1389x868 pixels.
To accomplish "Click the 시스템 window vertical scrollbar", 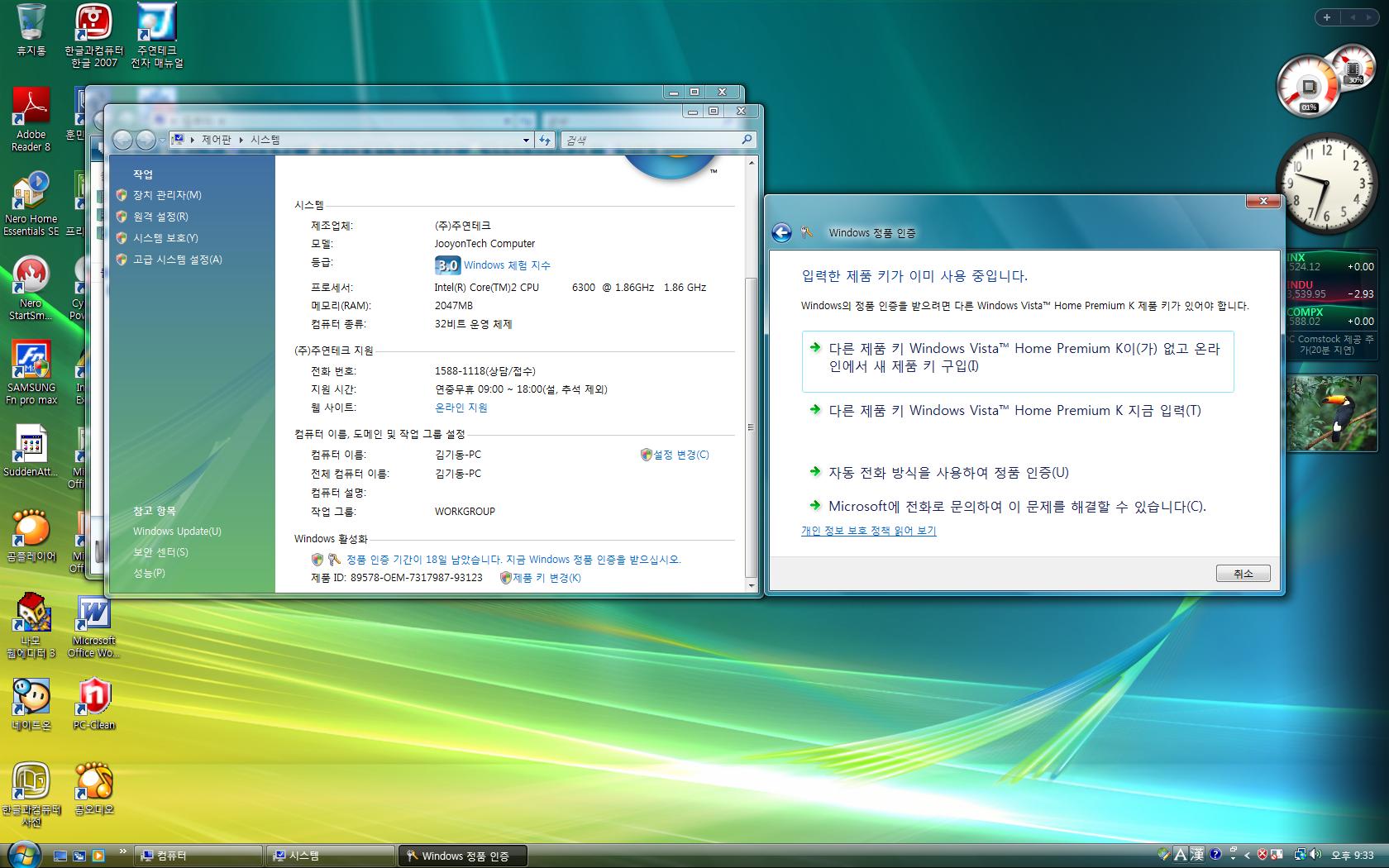I will click(751, 374).
